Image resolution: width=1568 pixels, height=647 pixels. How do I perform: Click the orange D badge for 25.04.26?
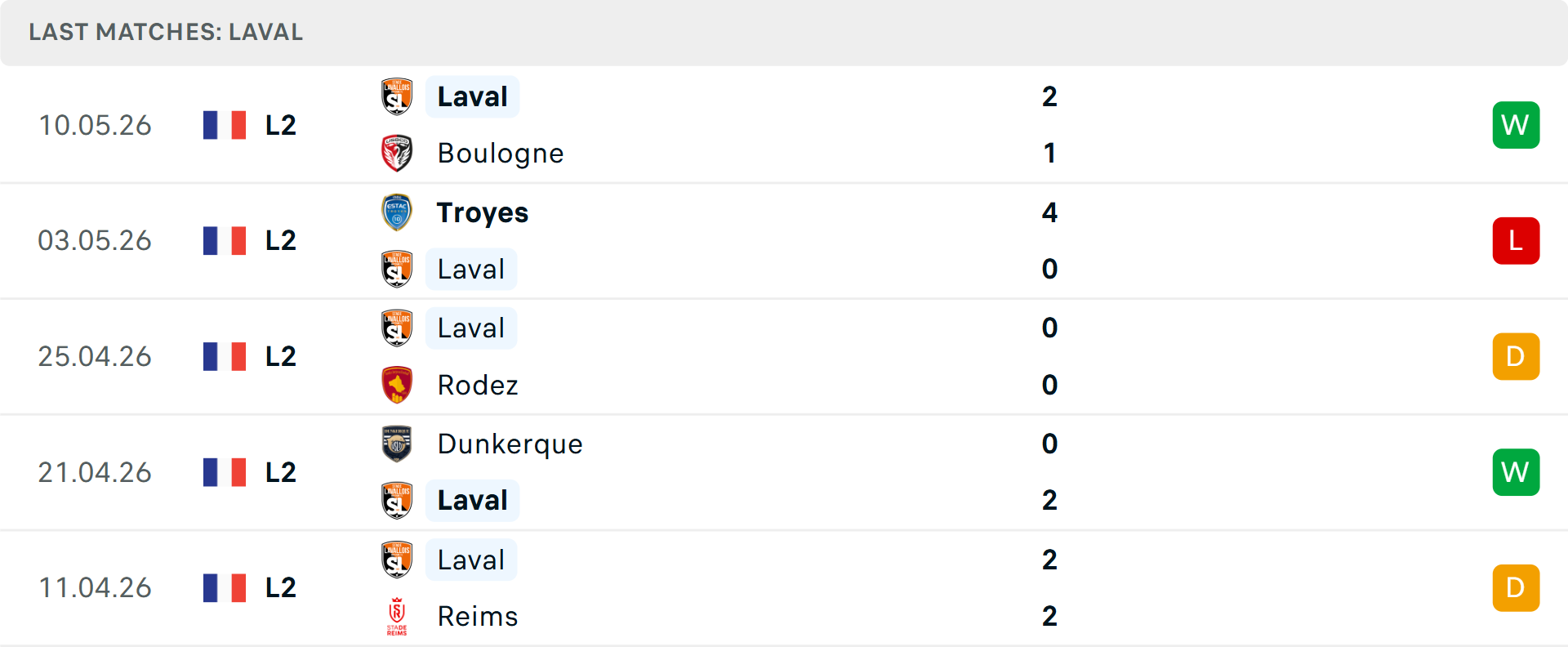1516,356
